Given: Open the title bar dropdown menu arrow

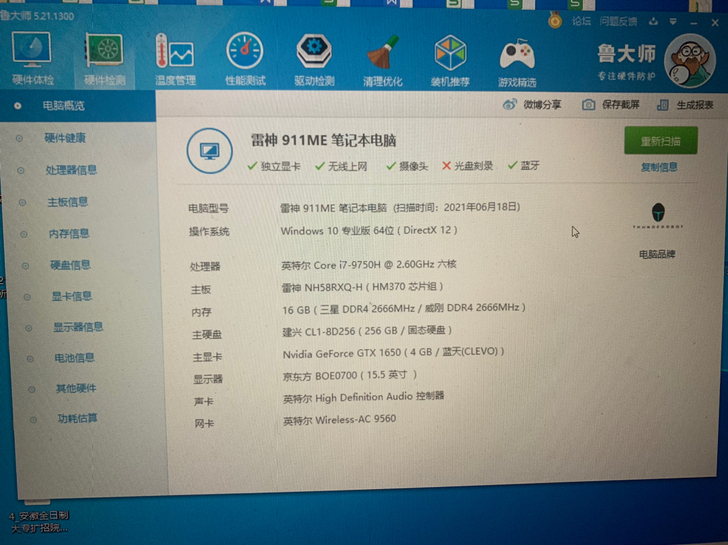Looking at the screenshot, I should [x=673, y=21].
